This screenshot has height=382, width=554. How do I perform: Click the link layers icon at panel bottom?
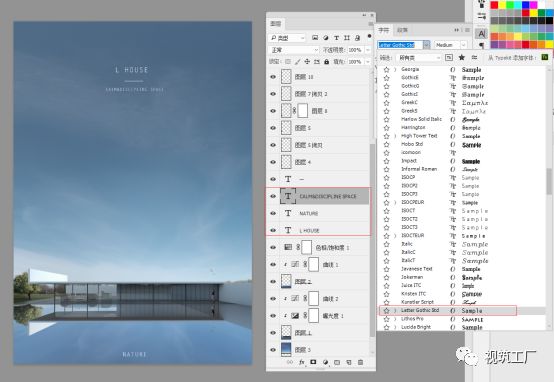click(289, 362)
